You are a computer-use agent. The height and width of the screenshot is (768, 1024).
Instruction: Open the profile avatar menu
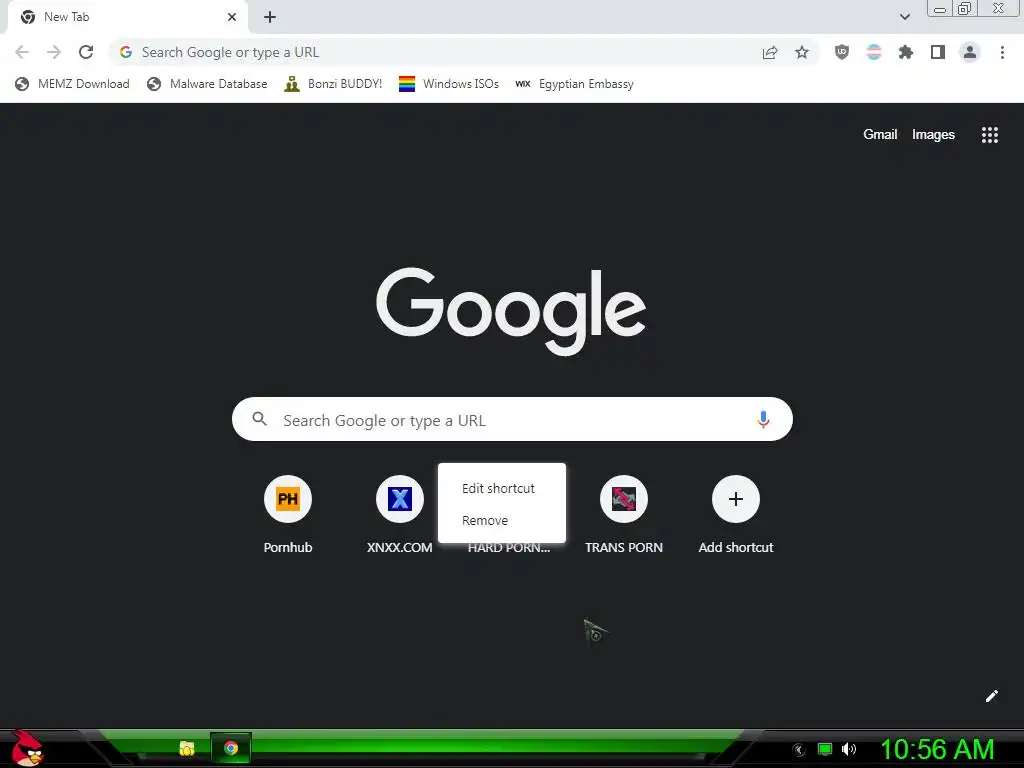[x=970, y=52]
